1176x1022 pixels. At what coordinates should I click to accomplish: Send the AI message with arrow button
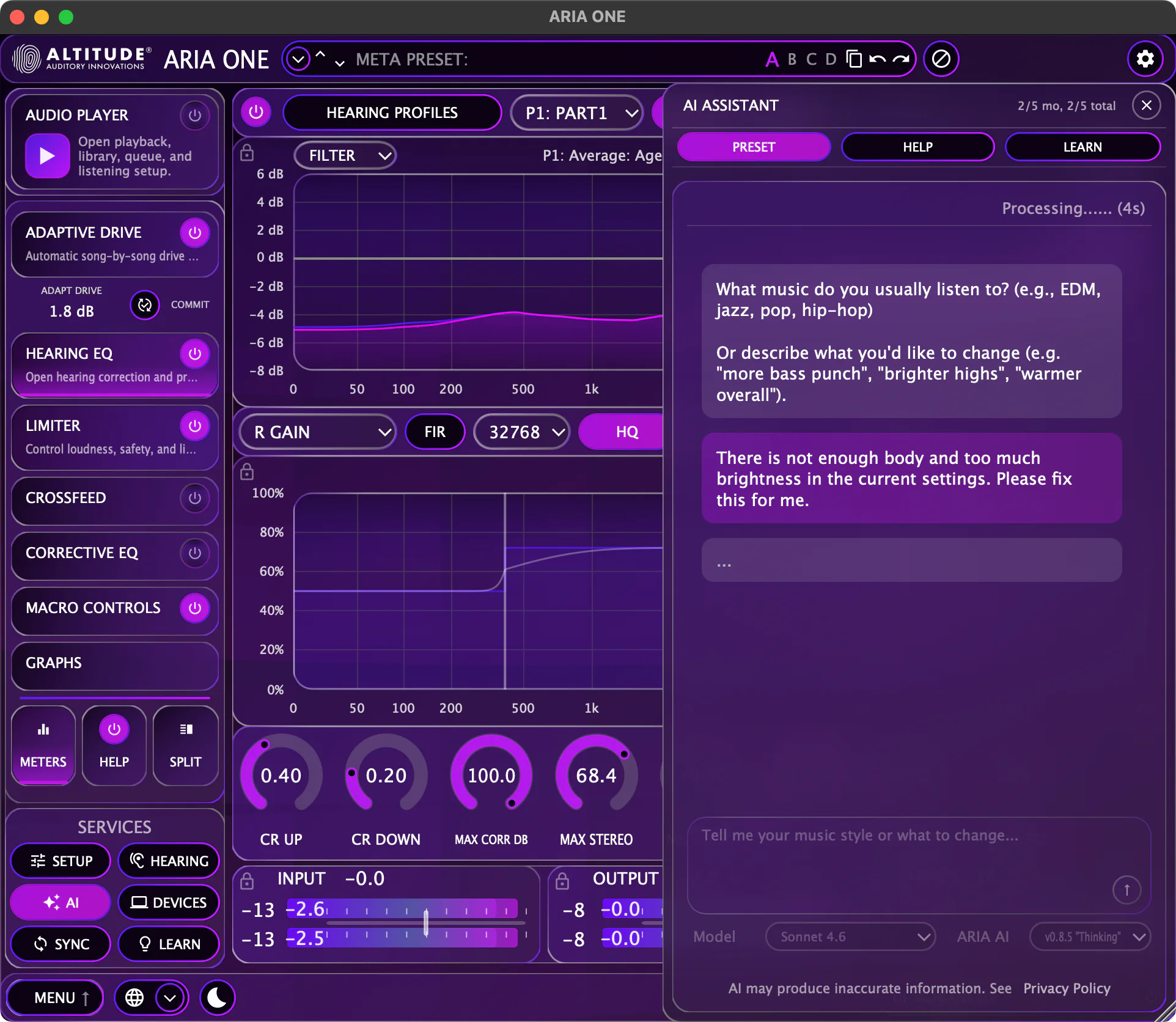click(x=1126, y=889)
